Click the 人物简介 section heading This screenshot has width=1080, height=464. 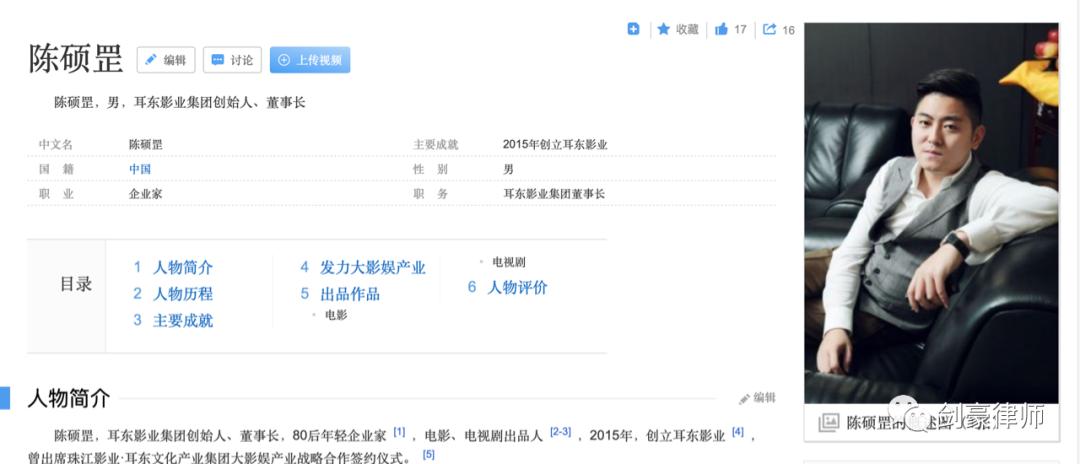tap(68, 398)
